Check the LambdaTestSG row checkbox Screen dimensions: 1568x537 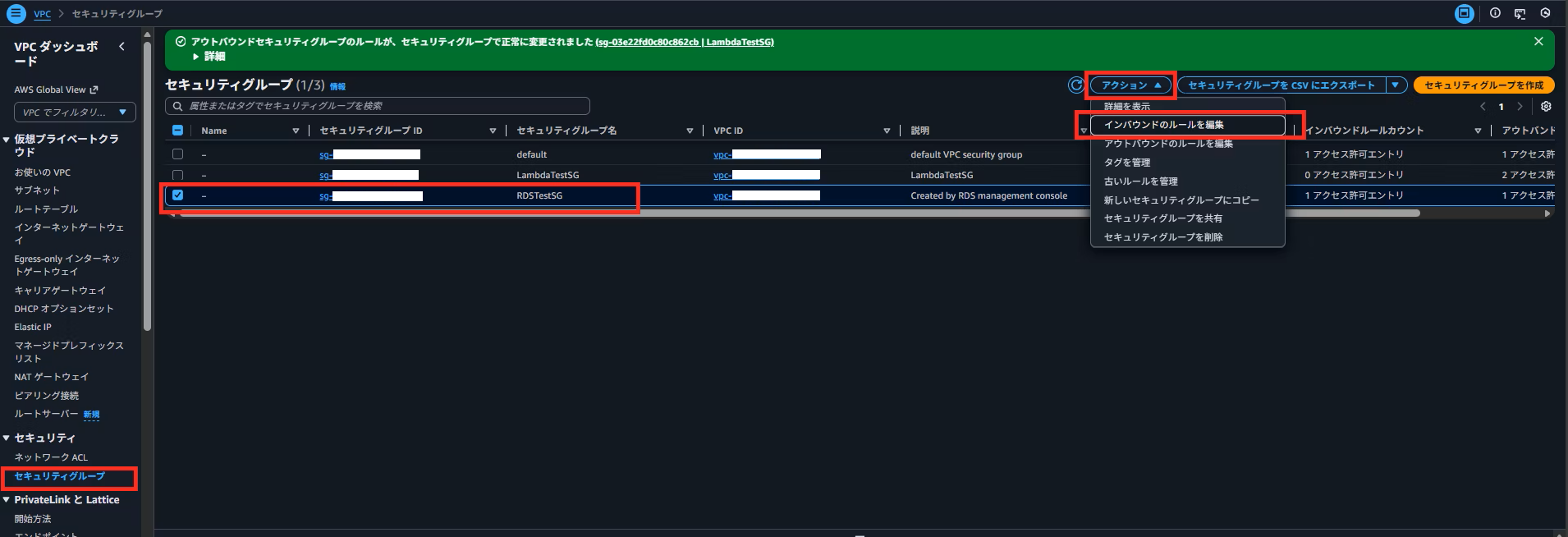(x=177, y=175)
